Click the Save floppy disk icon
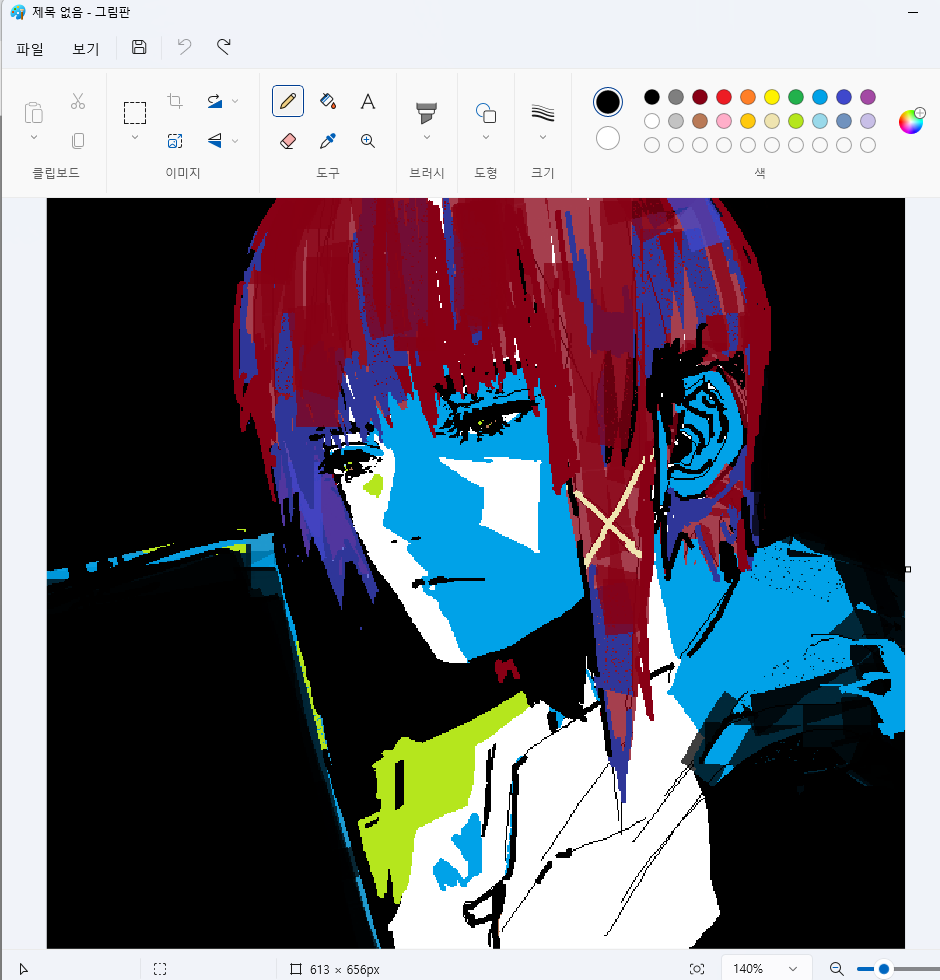This screenshot has height=980, width=940. [139, 47]
